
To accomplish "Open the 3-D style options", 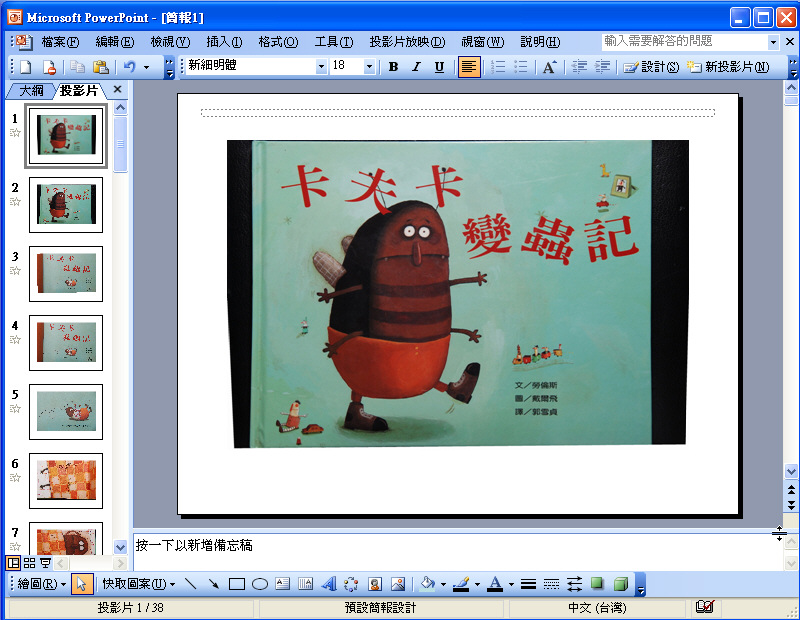I will (621, 584).
